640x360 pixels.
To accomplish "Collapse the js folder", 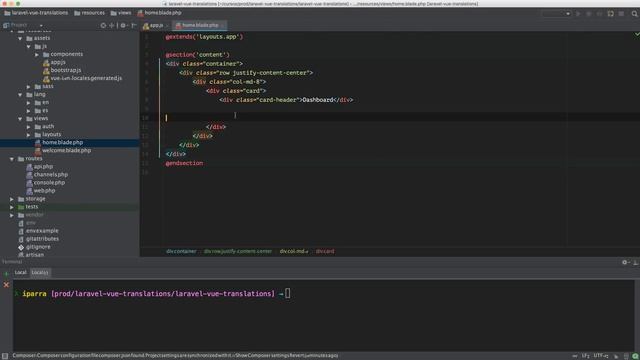I will click(29, 47).
